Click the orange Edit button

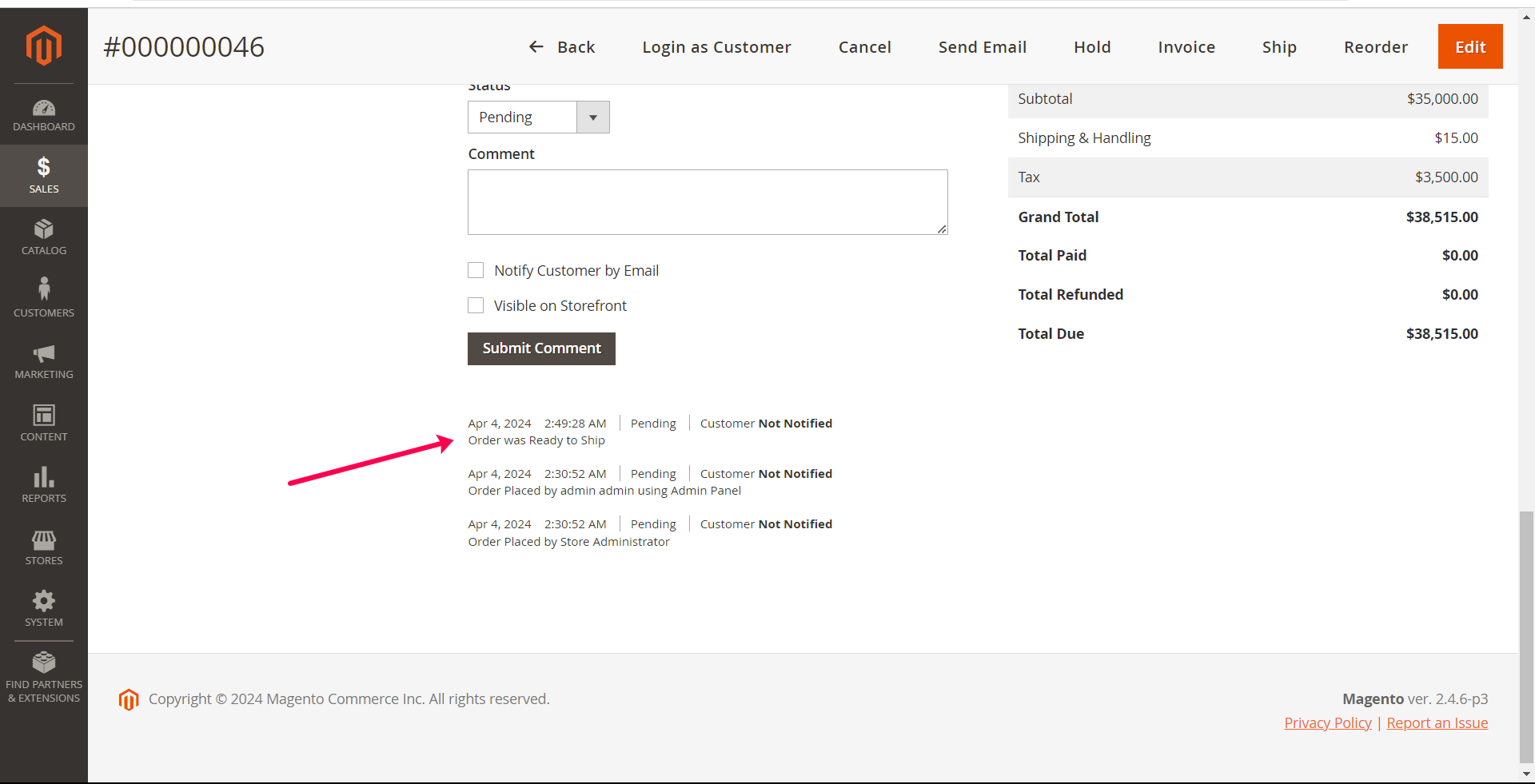[1469, 46]
